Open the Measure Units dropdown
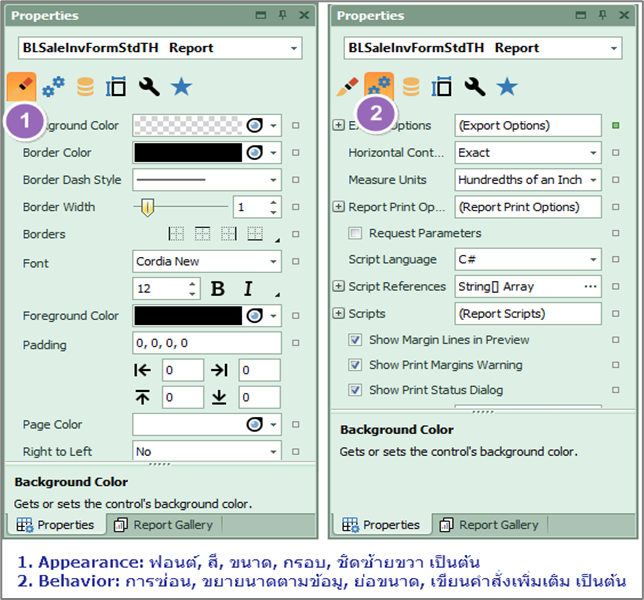This screenshot has width=644, height=600. (528, 180)
